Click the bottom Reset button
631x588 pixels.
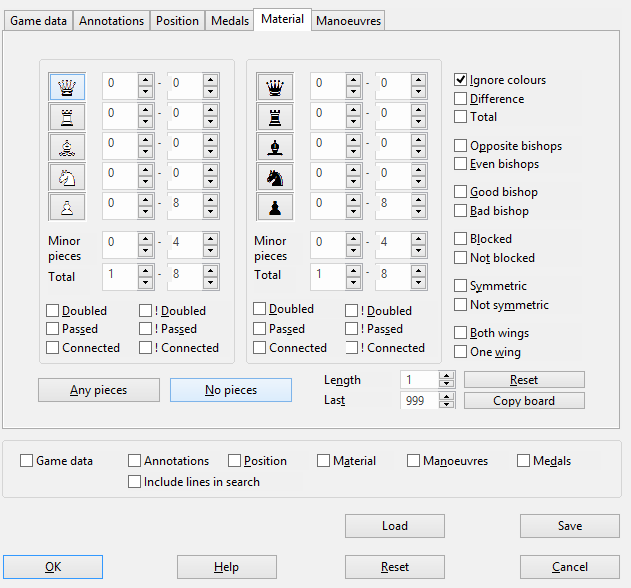tap(395, 567)
